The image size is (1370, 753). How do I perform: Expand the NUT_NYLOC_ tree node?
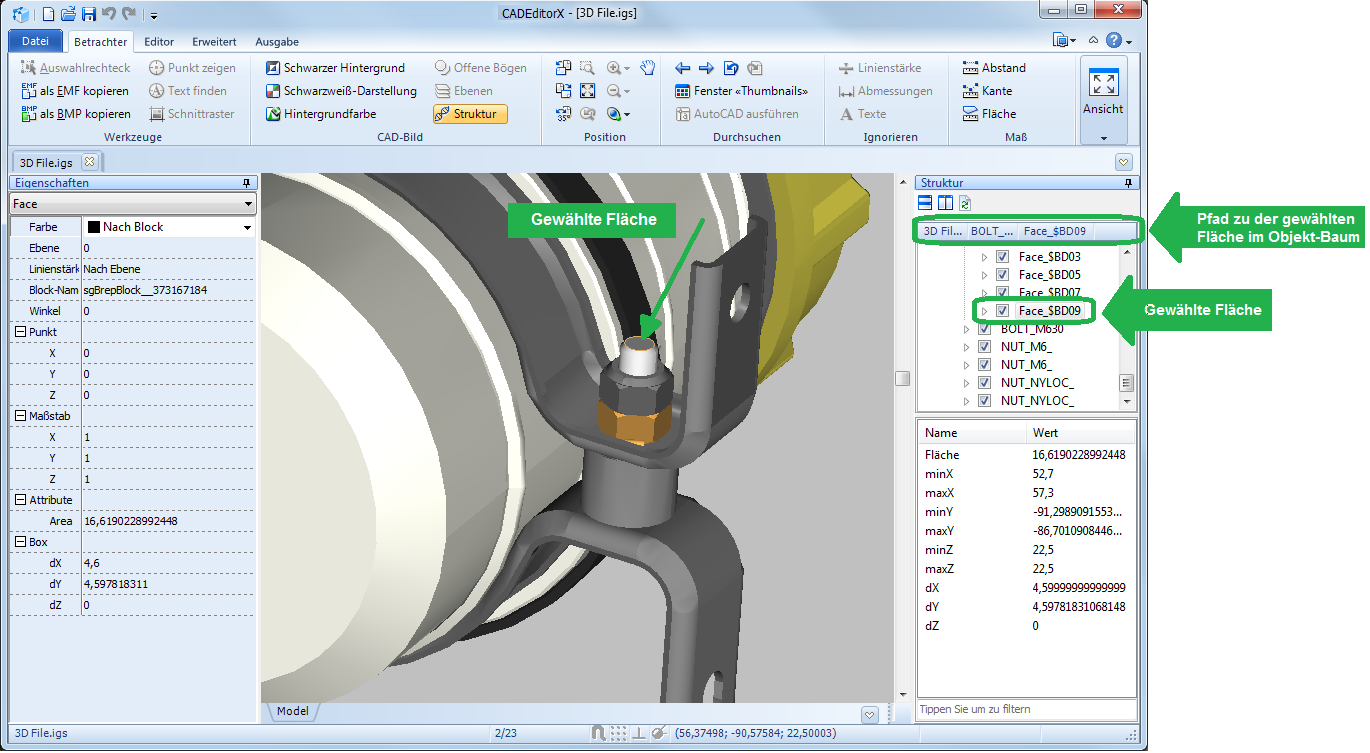(x=966, y=383)
